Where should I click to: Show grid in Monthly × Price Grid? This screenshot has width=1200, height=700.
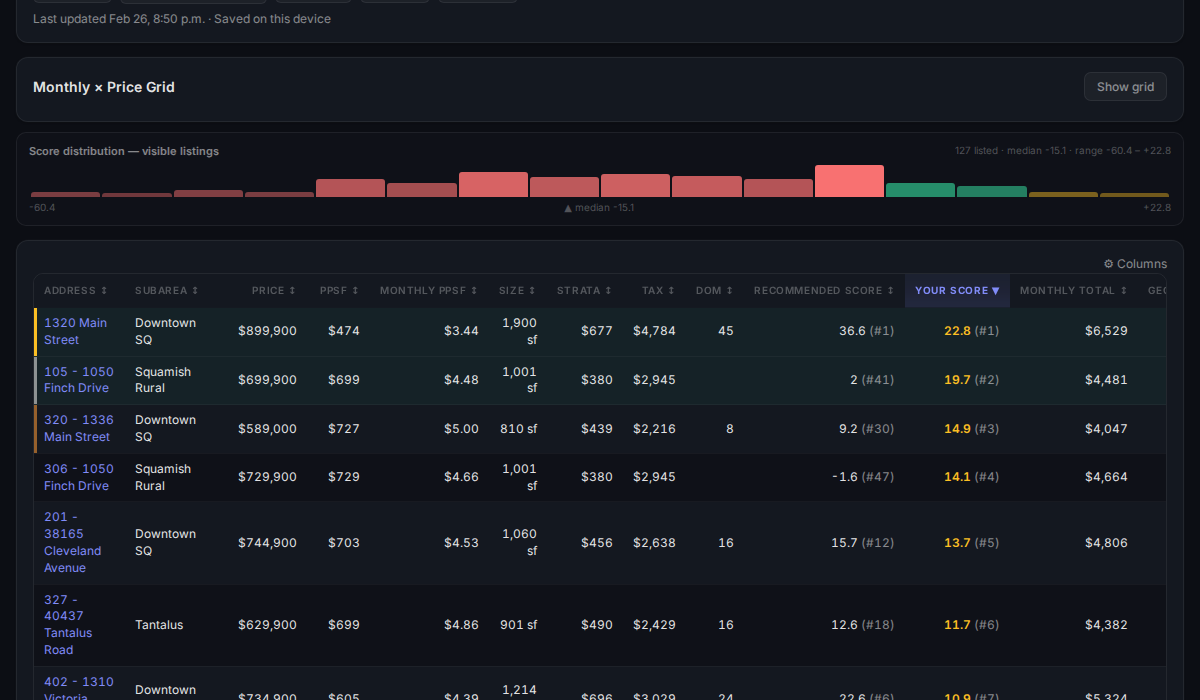click(x=1125, y=87)
